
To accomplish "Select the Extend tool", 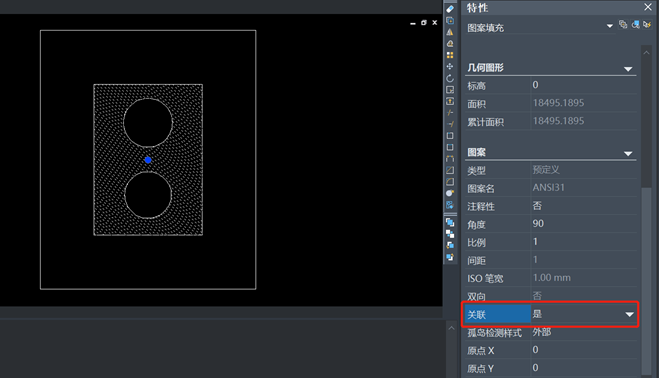I will pyautogui.click(x=450, y=124).
